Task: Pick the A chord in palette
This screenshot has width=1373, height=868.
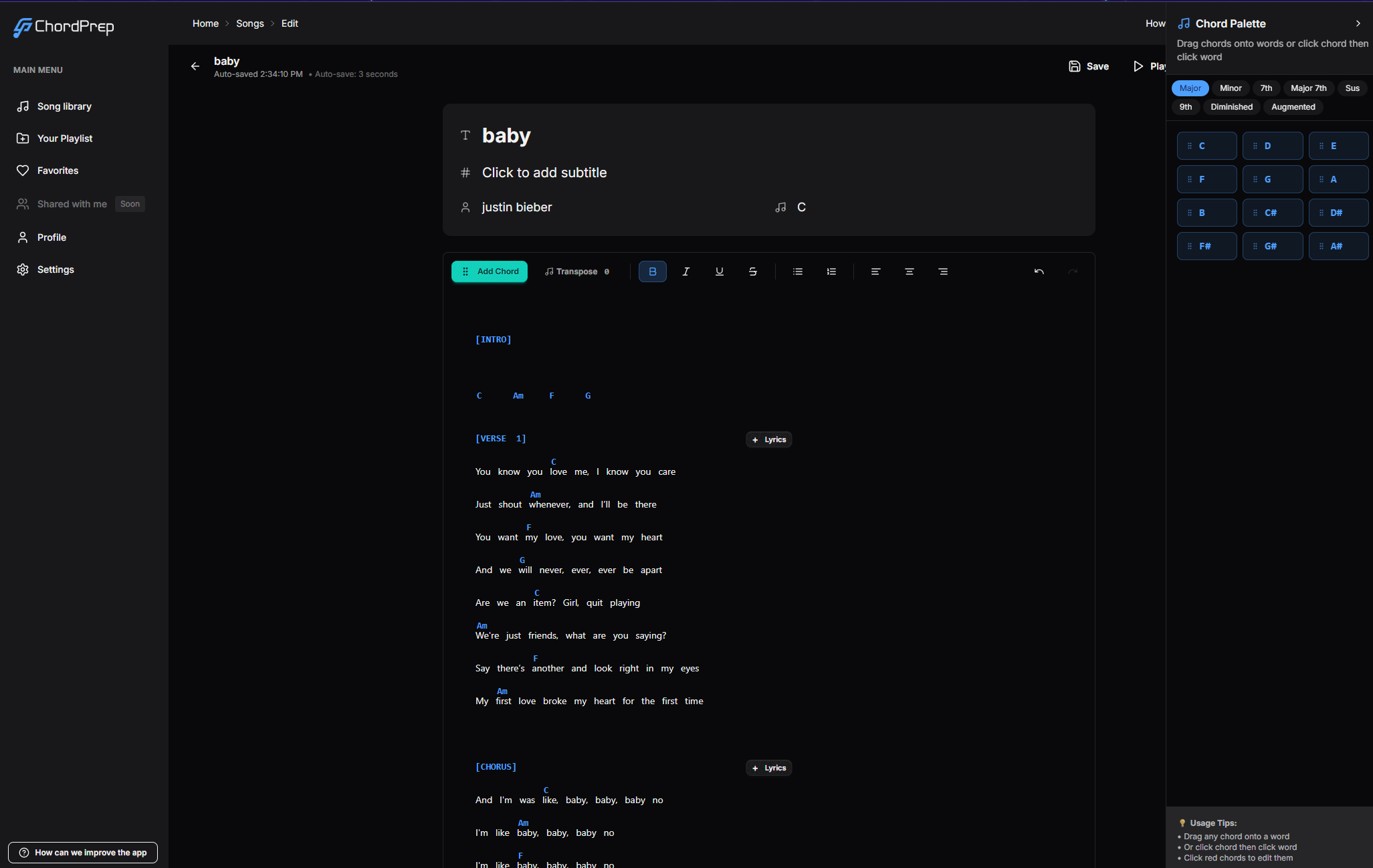Action: (1339, 179)
